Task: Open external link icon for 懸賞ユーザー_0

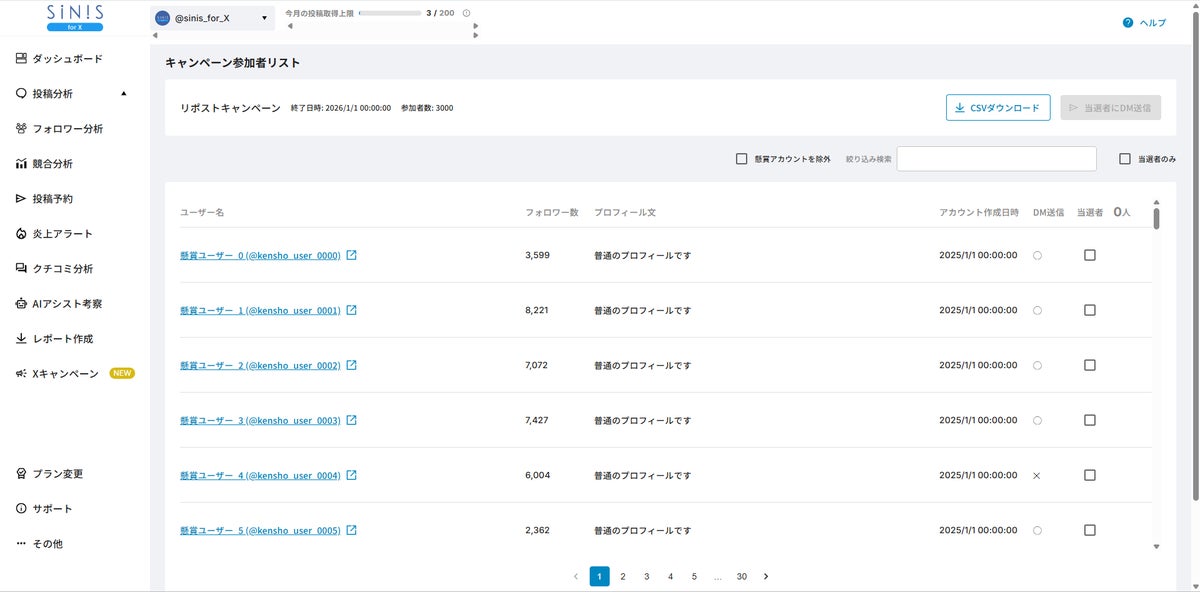Action: tap(351, 255)
